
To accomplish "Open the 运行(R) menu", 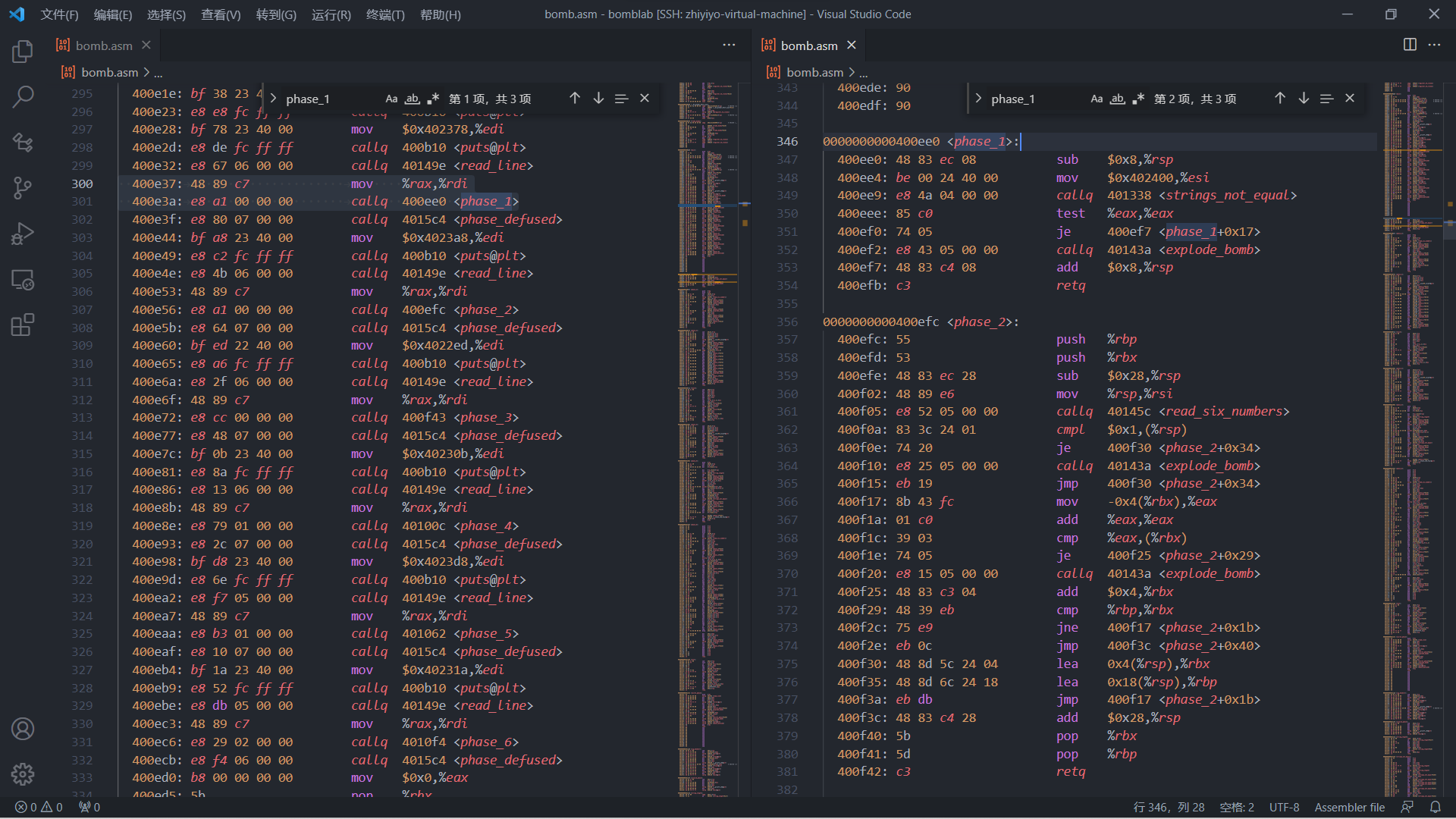I will point(331,14).
